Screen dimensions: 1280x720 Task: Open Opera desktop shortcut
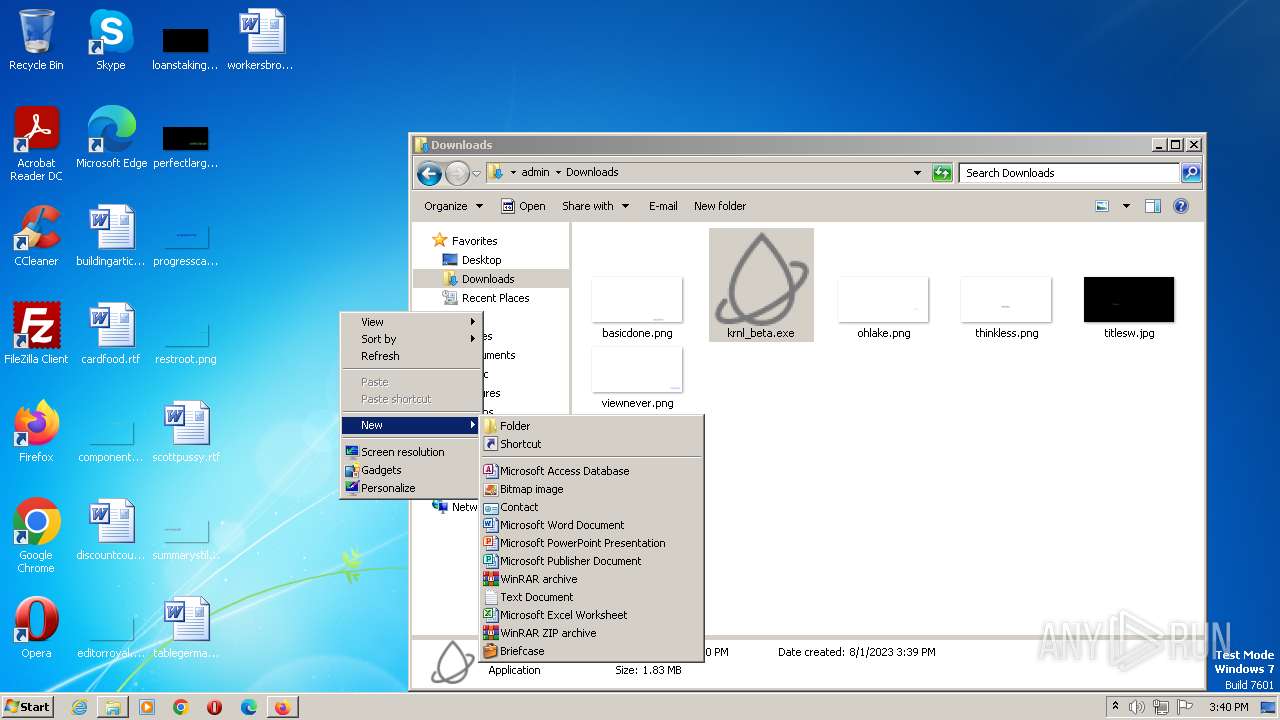coord(36,627)
